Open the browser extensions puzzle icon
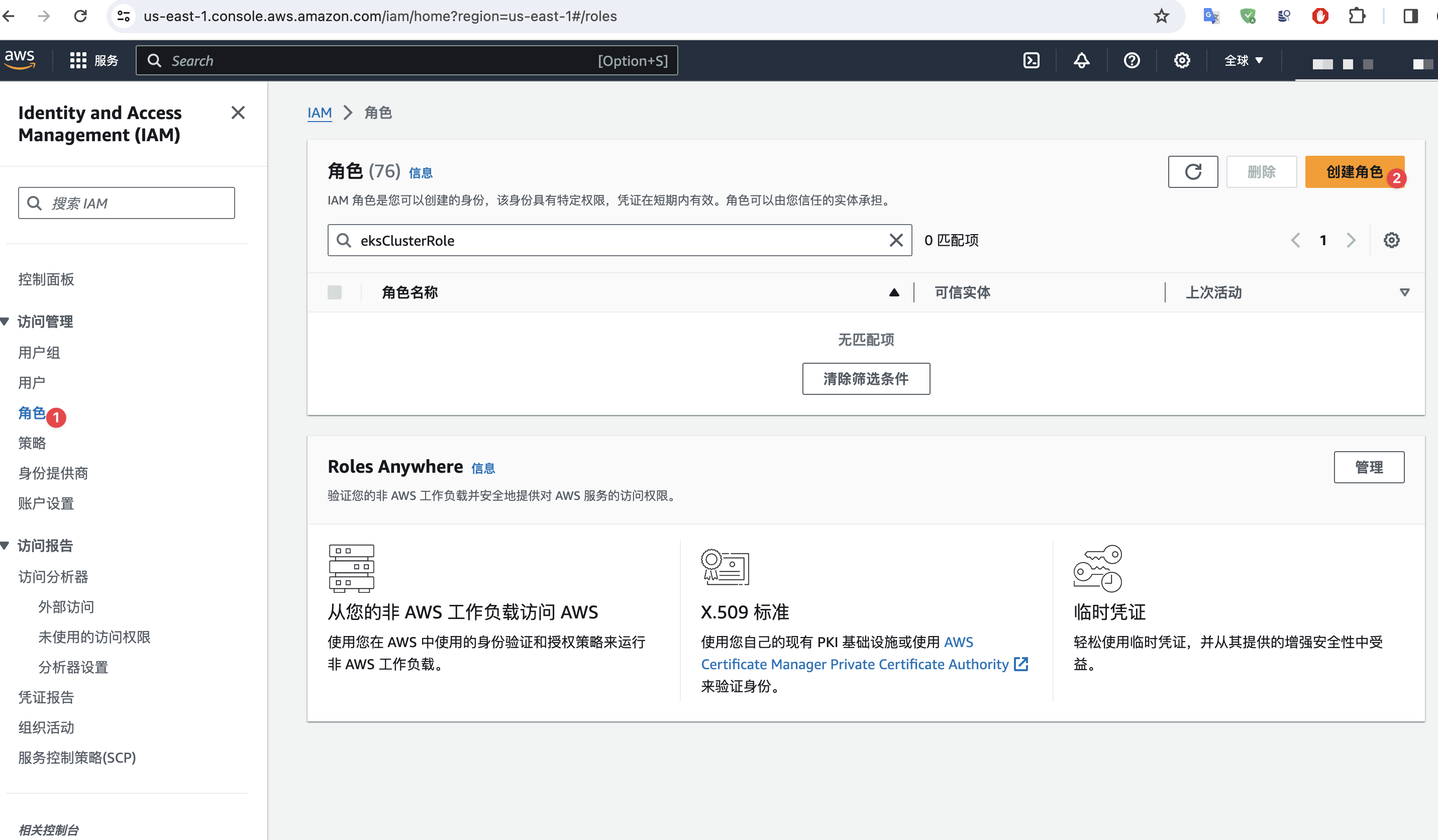The image size is (1438, 840). [x=1357, y=16]
